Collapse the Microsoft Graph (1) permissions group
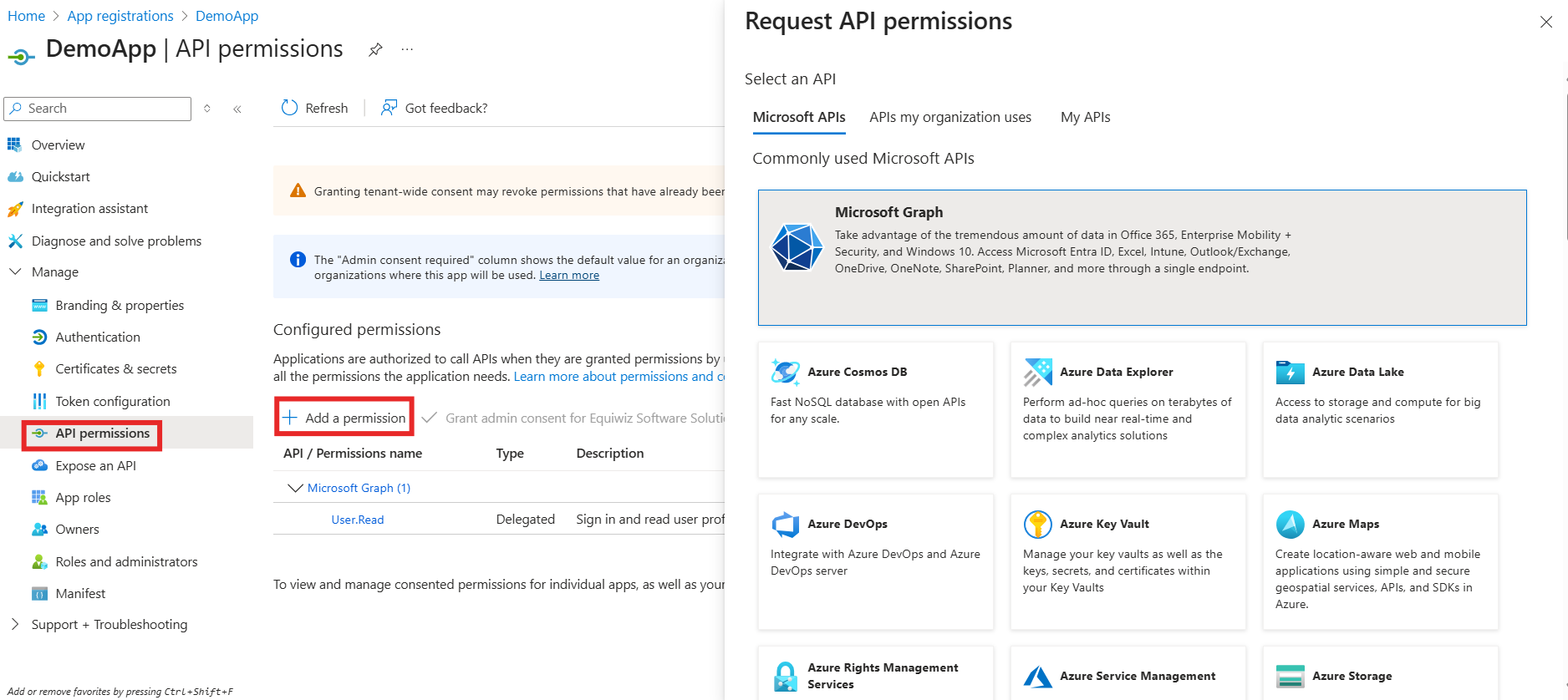1568x700 pixels. click(294, 488)
